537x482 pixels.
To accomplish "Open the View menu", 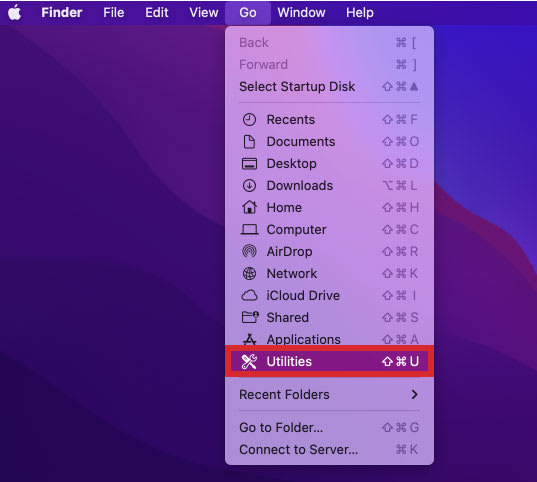I will (x=204, y=13).
